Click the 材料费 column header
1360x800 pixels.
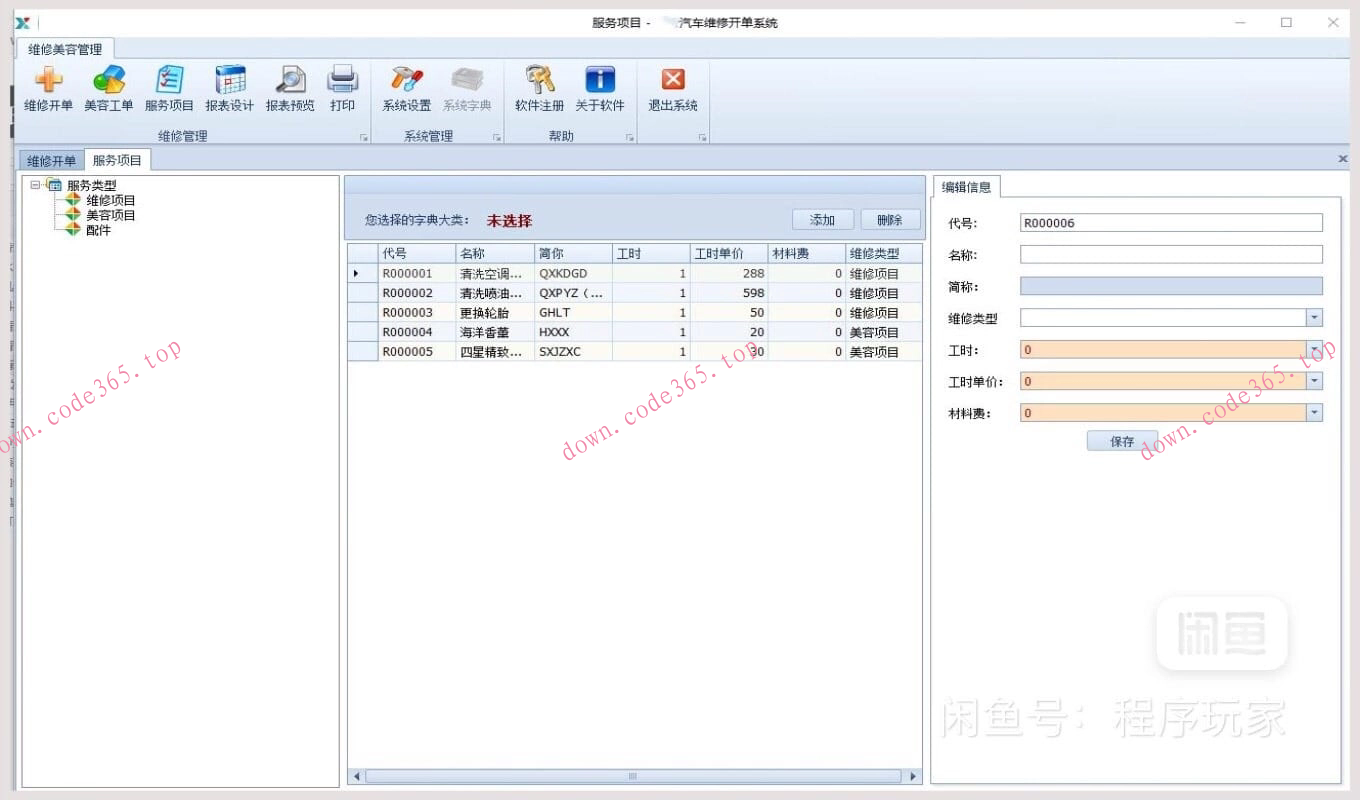[x=807, y=254]
